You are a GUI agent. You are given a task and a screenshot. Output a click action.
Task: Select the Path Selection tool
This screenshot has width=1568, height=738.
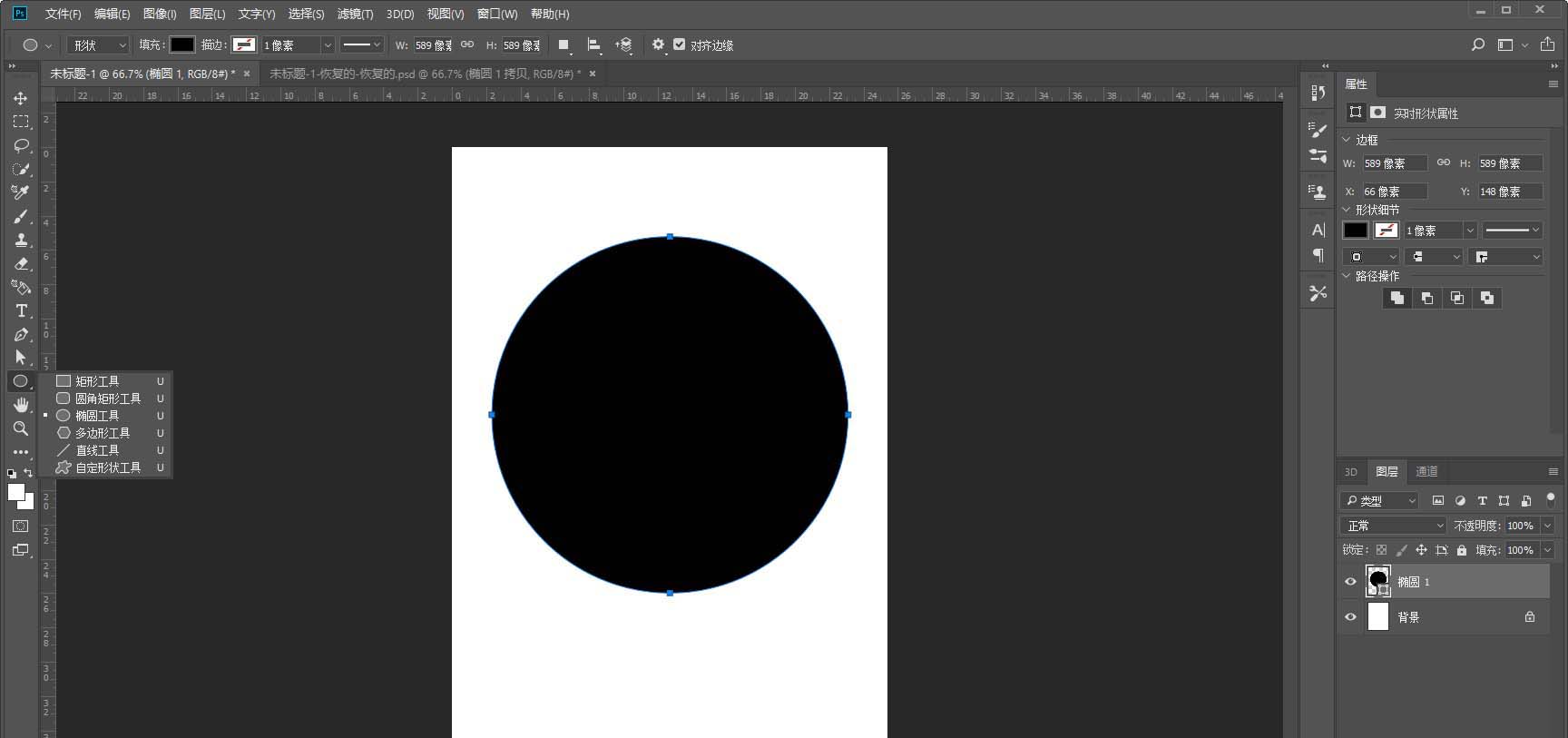pyautogui.click(x=20, y=358)
